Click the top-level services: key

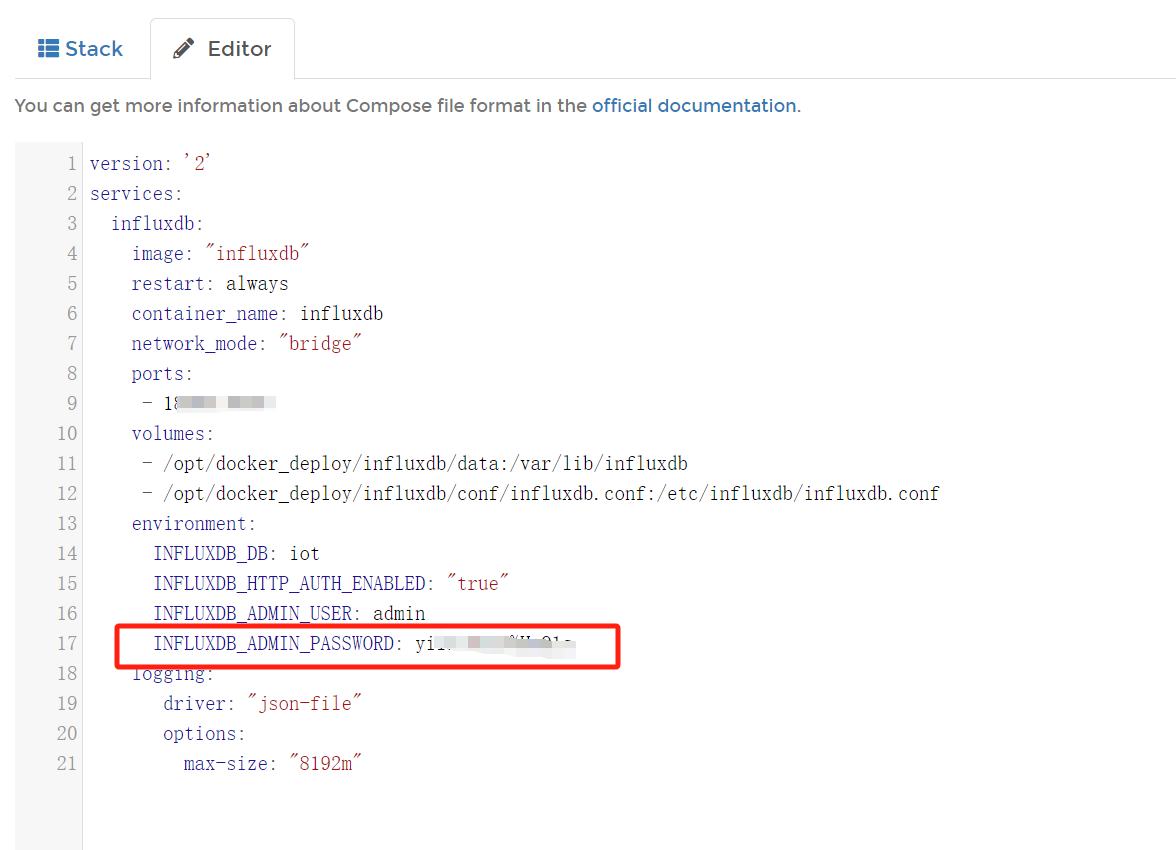(136, 193)
